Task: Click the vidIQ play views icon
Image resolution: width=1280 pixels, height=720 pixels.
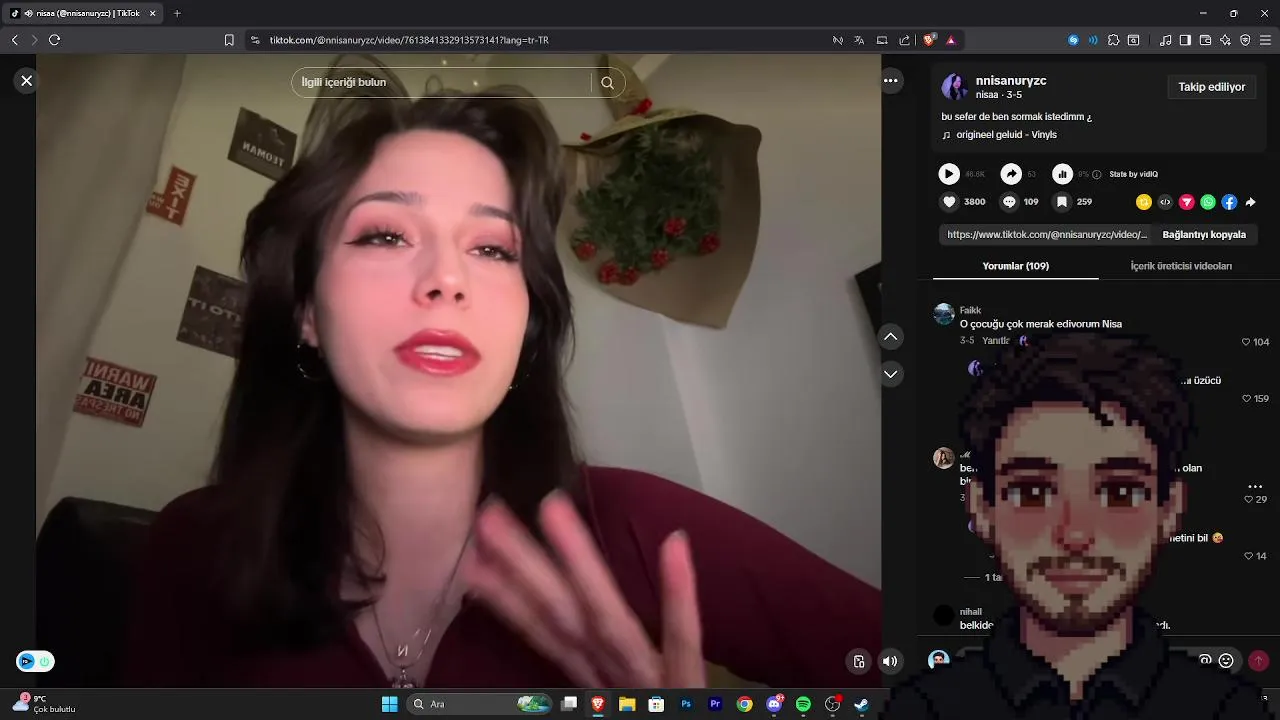Action: tap(949, 174)
